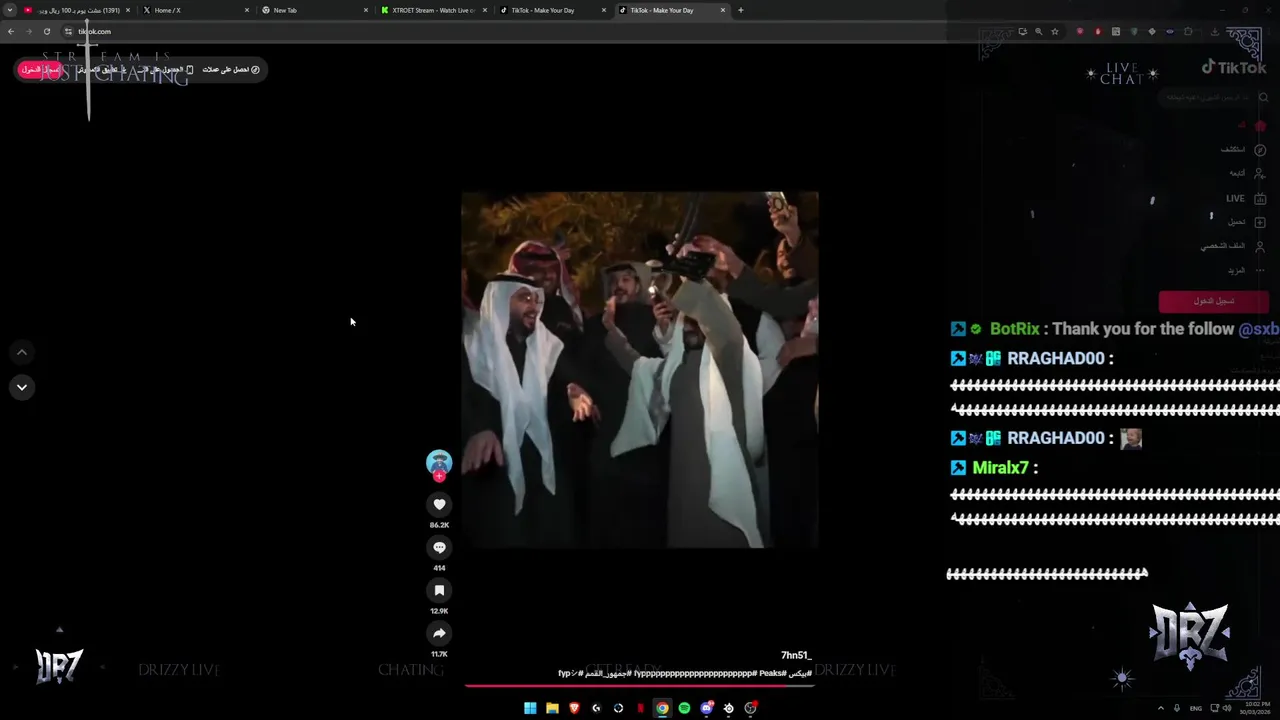Open Discord from taskbar
This screenshot has width=1280, height=720.
pos(706,708)
